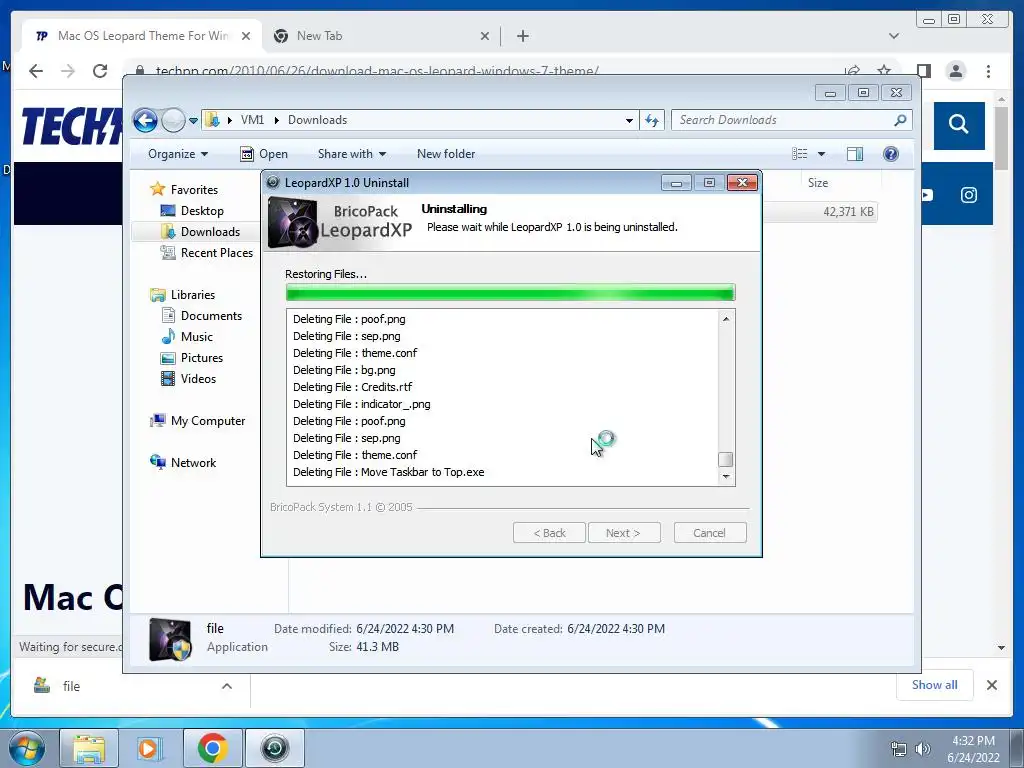Click the search magnifier in Explorer
This screenshot has height=768, width=1024.
click(901, 120)
